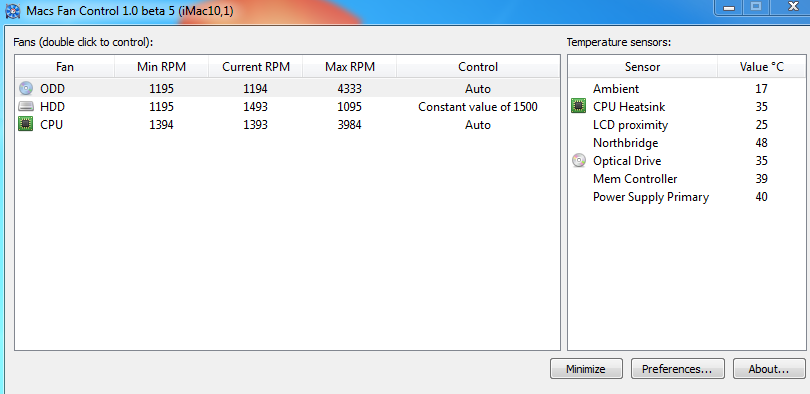Select the Optical Drive sensor label
Image resolution: width=810 pixels, height=394 pixels.
[x=627, y=161]
